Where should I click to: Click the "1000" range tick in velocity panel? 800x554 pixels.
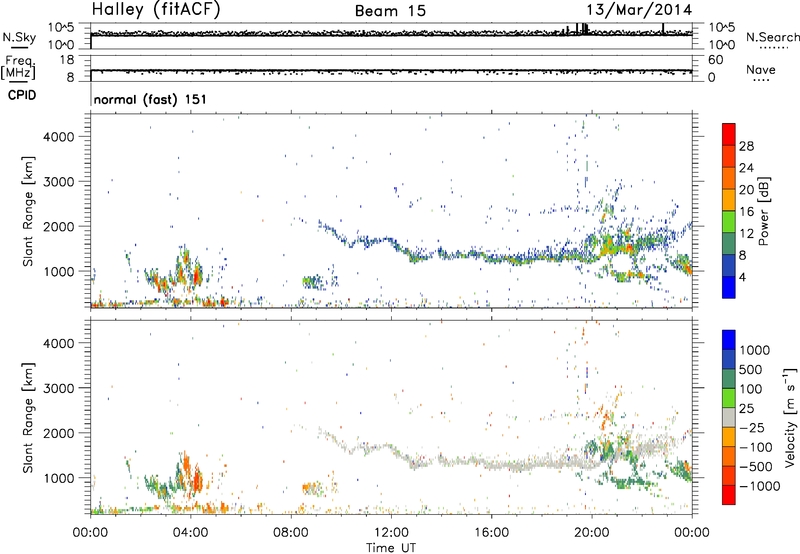tap(59, 478)
